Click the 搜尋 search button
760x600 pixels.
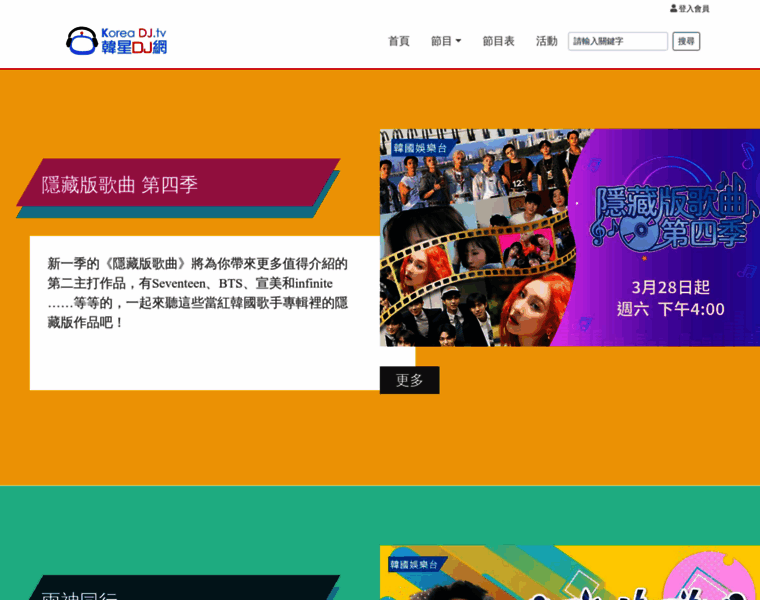point(686,41)
